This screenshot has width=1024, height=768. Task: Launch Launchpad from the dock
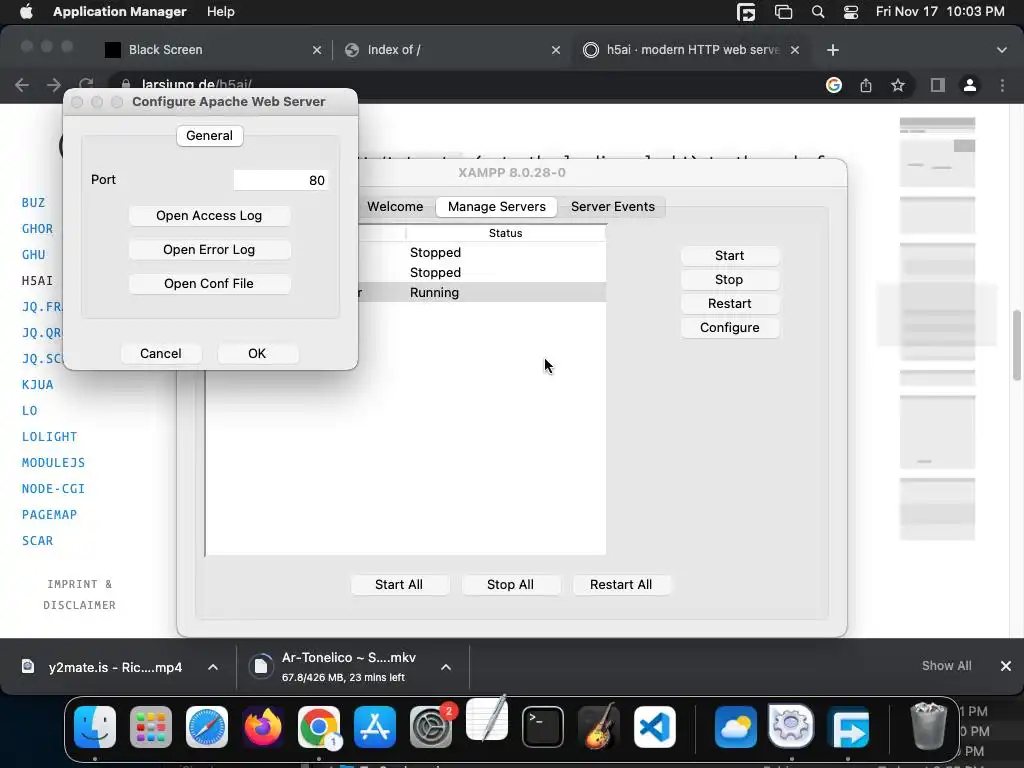[x=151, y=727]
